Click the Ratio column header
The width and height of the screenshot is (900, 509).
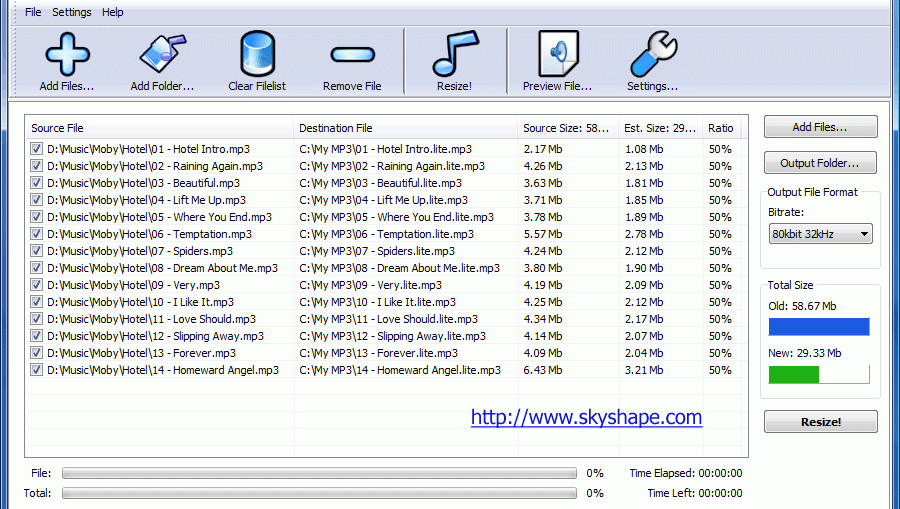coord(721,128)
